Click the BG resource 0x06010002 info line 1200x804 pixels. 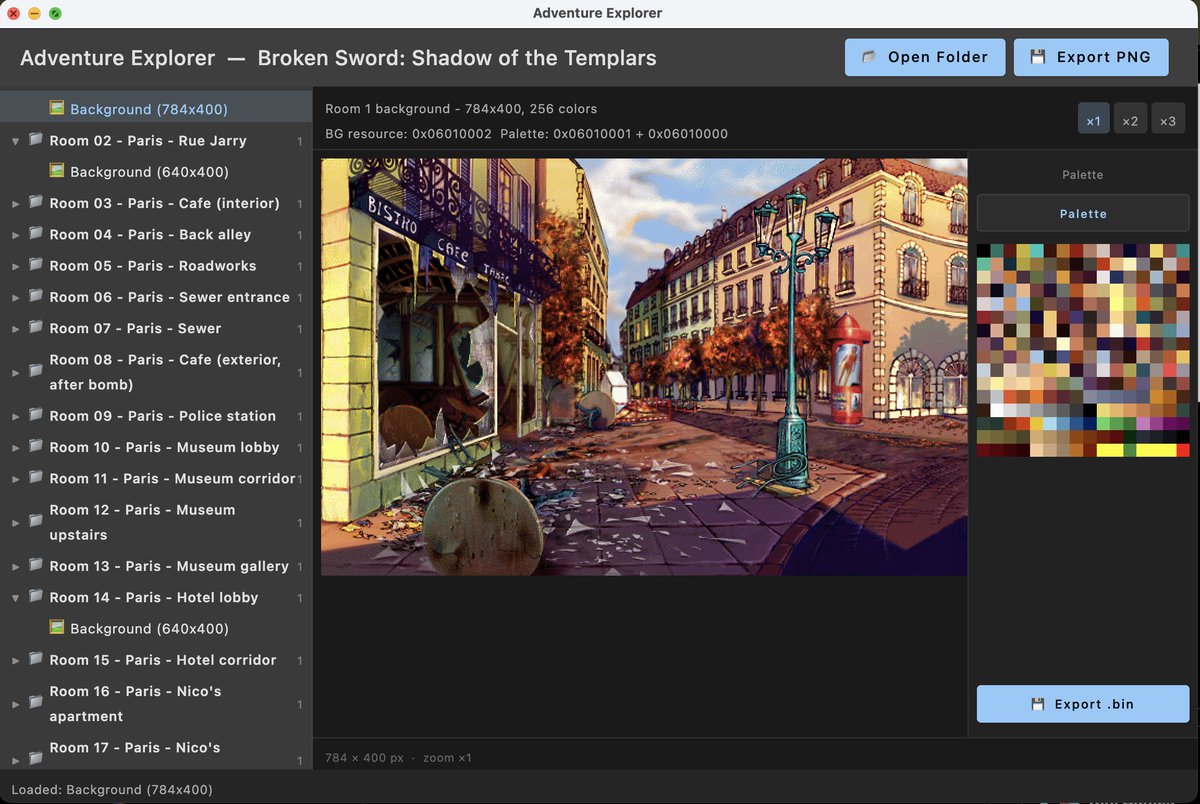tap(526, 134)
